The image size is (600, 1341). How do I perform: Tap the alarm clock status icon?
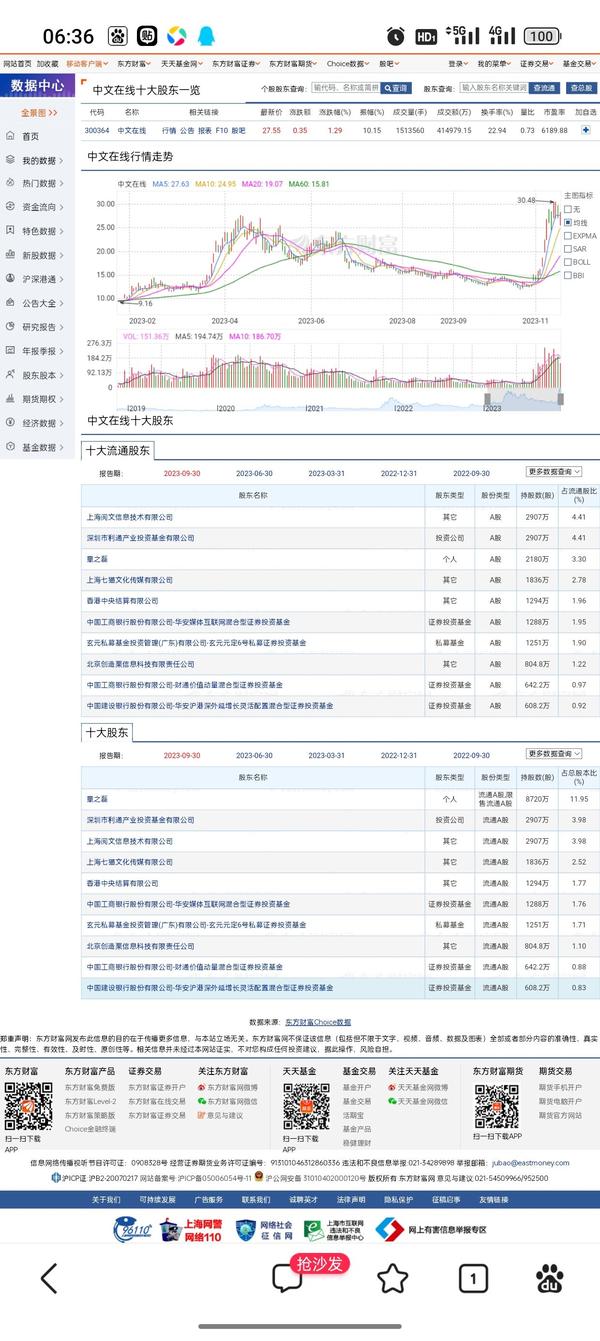tap(396, 36)
